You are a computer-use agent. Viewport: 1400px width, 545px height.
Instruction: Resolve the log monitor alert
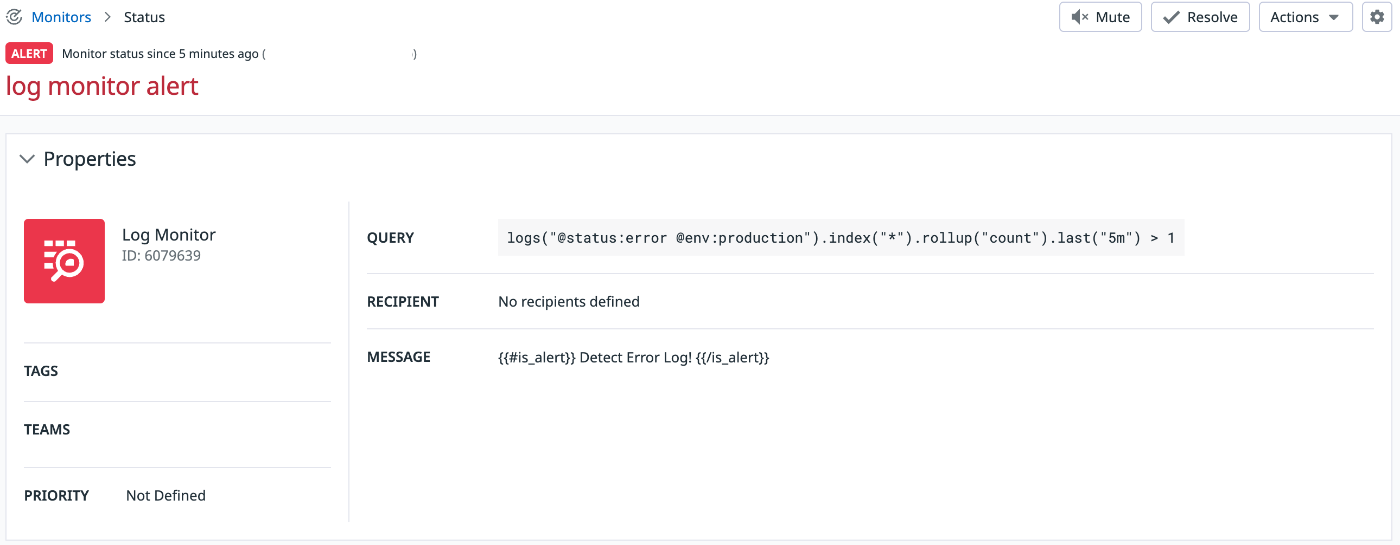1200,17
